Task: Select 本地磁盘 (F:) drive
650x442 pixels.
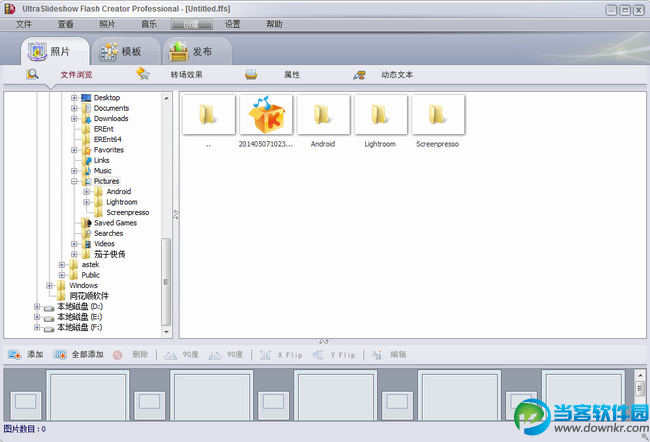Action: (80, 328)
